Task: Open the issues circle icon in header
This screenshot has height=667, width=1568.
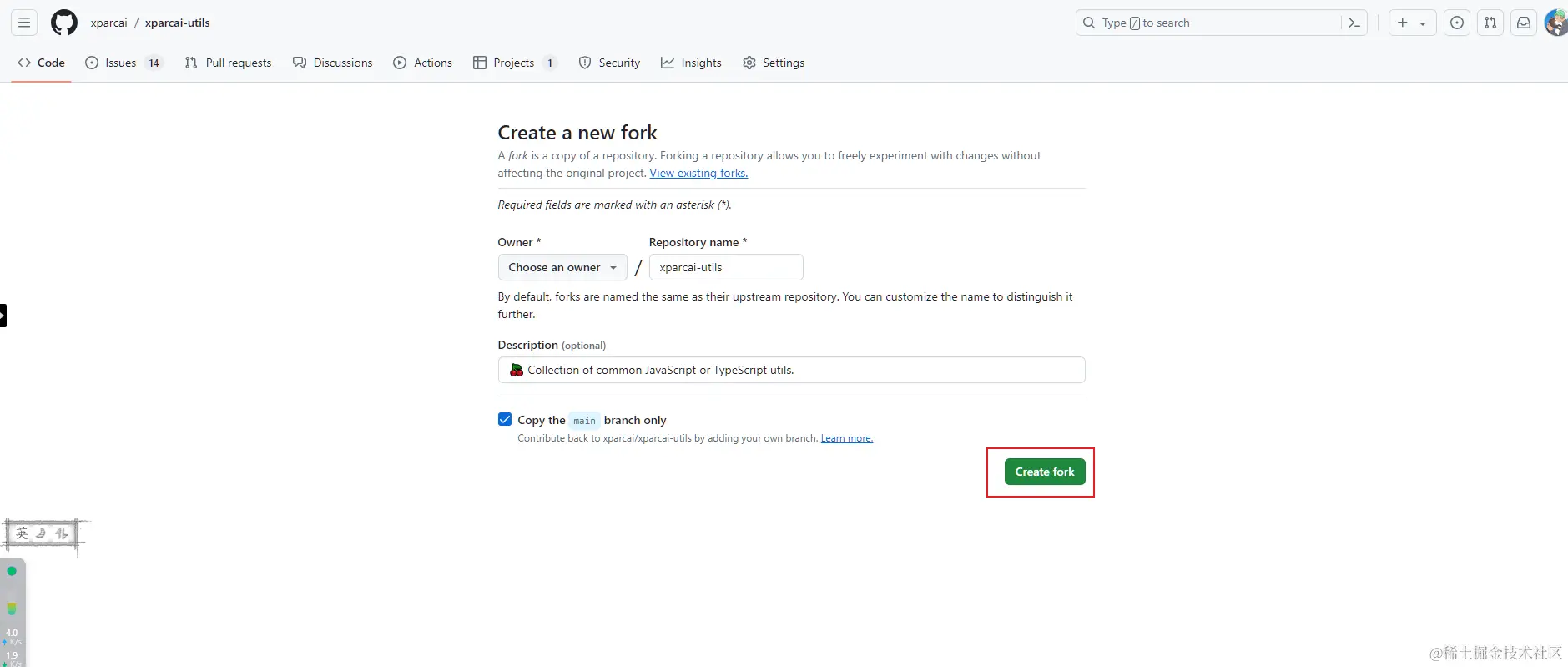Action: pos(1457,23)
